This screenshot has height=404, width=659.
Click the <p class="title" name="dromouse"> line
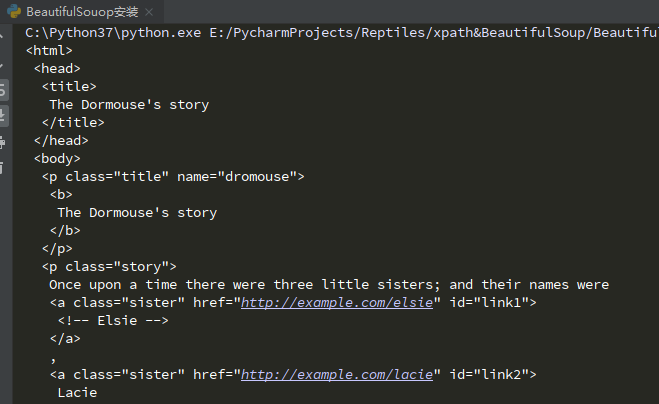click(x=172, y=177)
